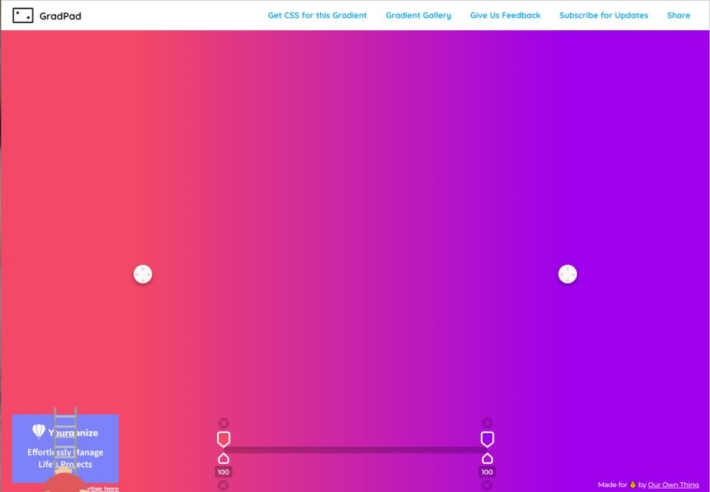This screenshot has width=710, height=492.
Task: Click the left opacity stop marker
Action: point(223,458)
